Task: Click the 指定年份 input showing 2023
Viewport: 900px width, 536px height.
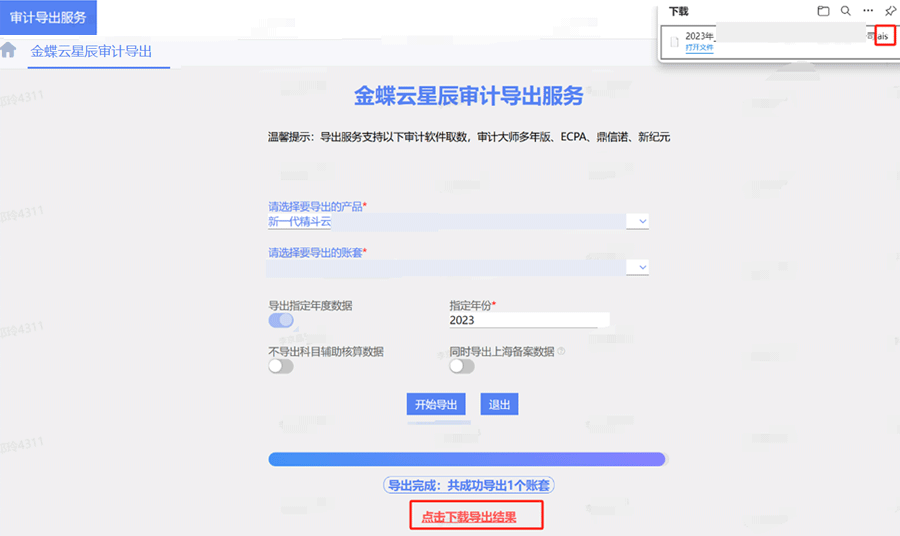Action: 529,320
